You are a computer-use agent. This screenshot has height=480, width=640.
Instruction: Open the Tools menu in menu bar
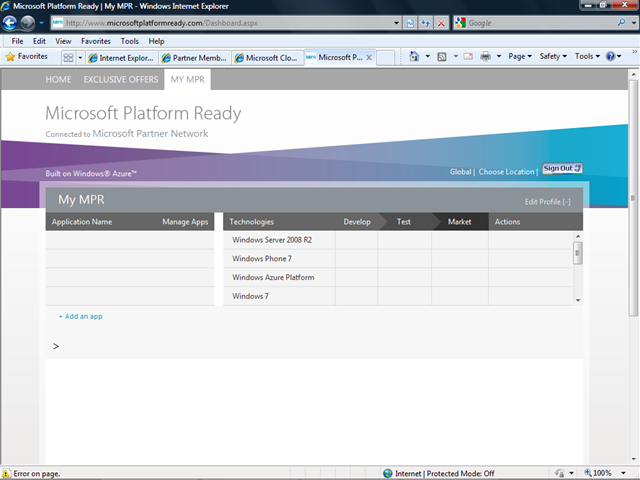[130, 41]
